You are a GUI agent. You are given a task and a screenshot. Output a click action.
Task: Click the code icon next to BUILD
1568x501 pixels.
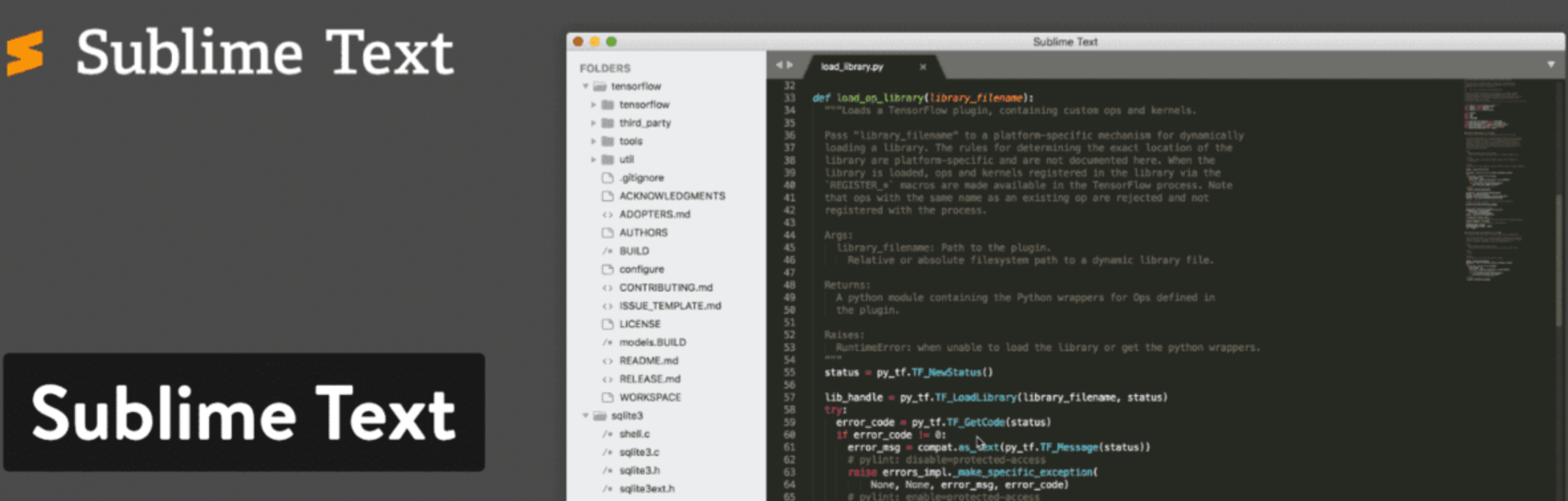[x=607, y=251]
